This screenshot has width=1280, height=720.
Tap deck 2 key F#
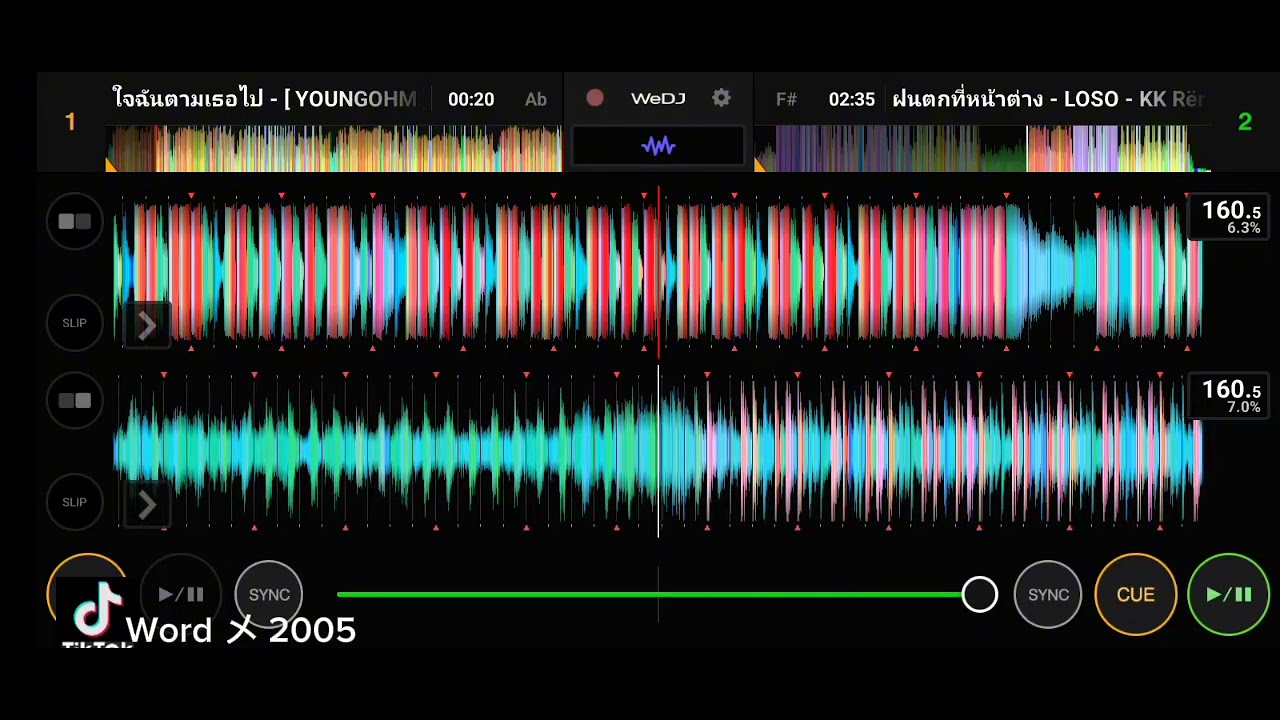coord(787,99)
